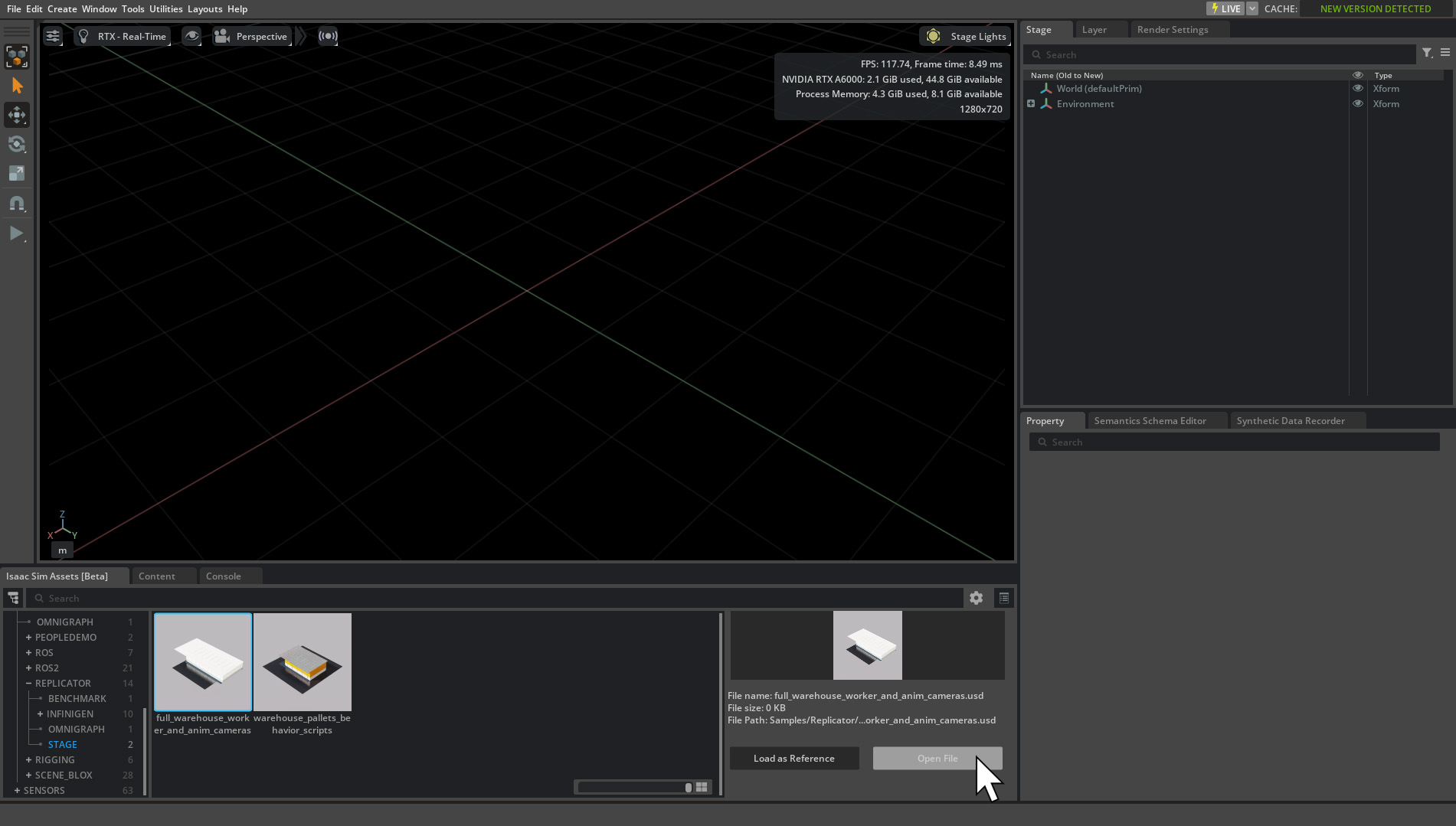
Task: Collapse the REPLICATOR asset folder
Action: [28, 684]
